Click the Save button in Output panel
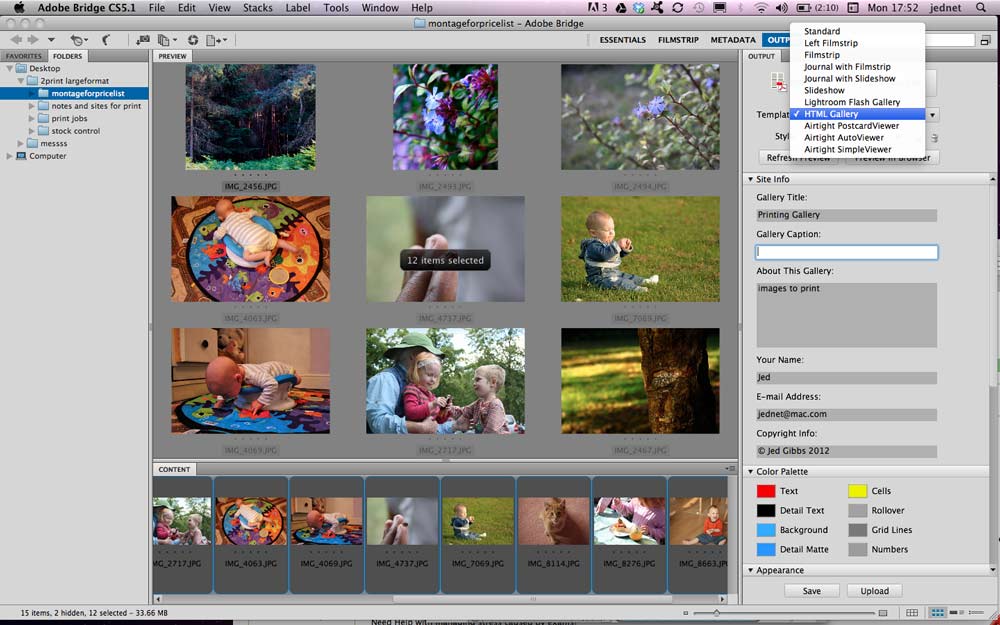Image resolution: width=1000 pixels, height=625 pixels. 811,591
